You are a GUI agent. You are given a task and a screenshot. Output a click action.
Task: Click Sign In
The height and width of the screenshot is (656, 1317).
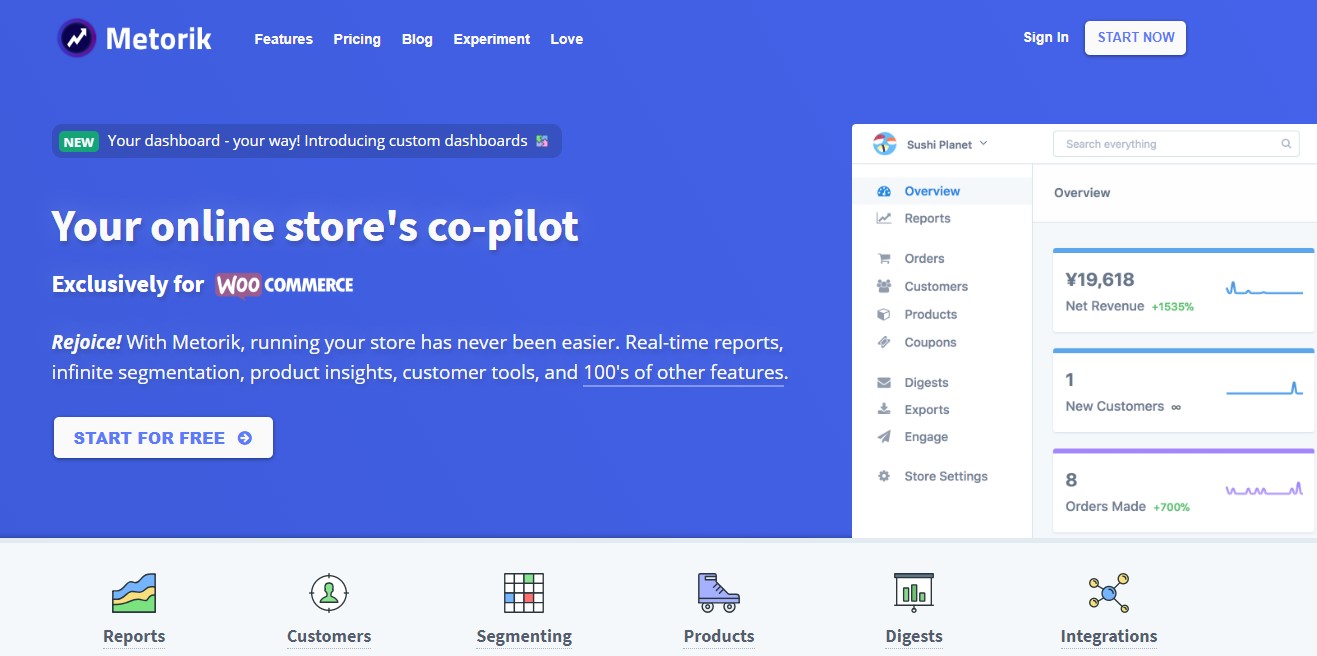tap(1046, 37)
